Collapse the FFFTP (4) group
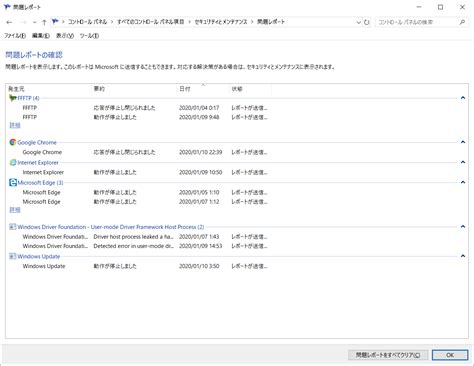 click(463, 98)
